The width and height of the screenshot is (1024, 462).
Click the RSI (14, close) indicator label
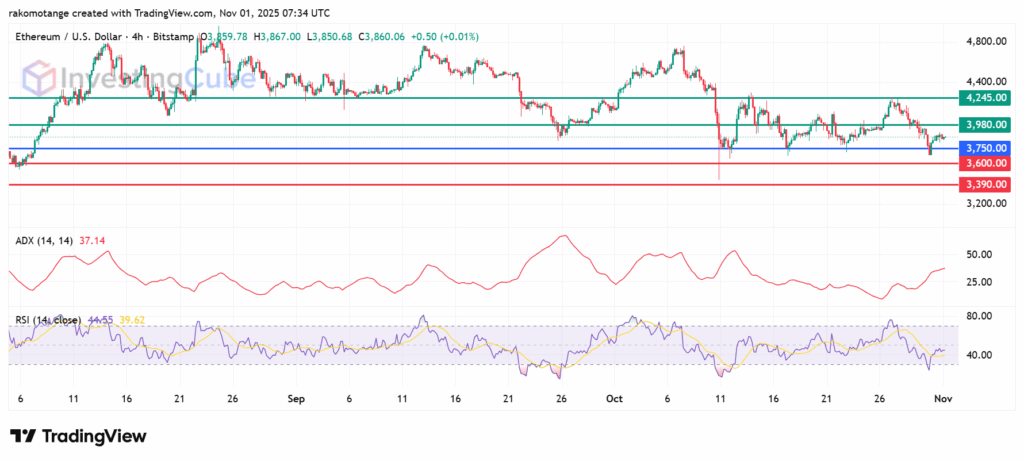[49, 322]
